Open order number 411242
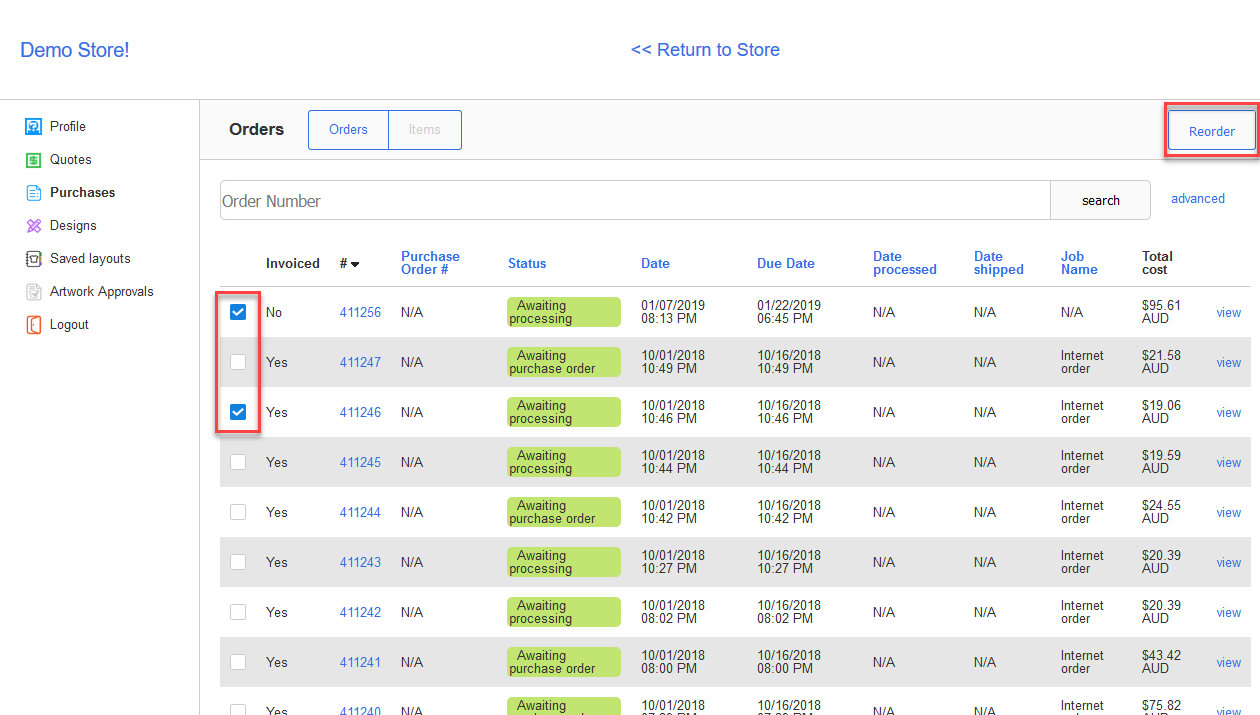 pyautogui.click(x=360, y=612)
